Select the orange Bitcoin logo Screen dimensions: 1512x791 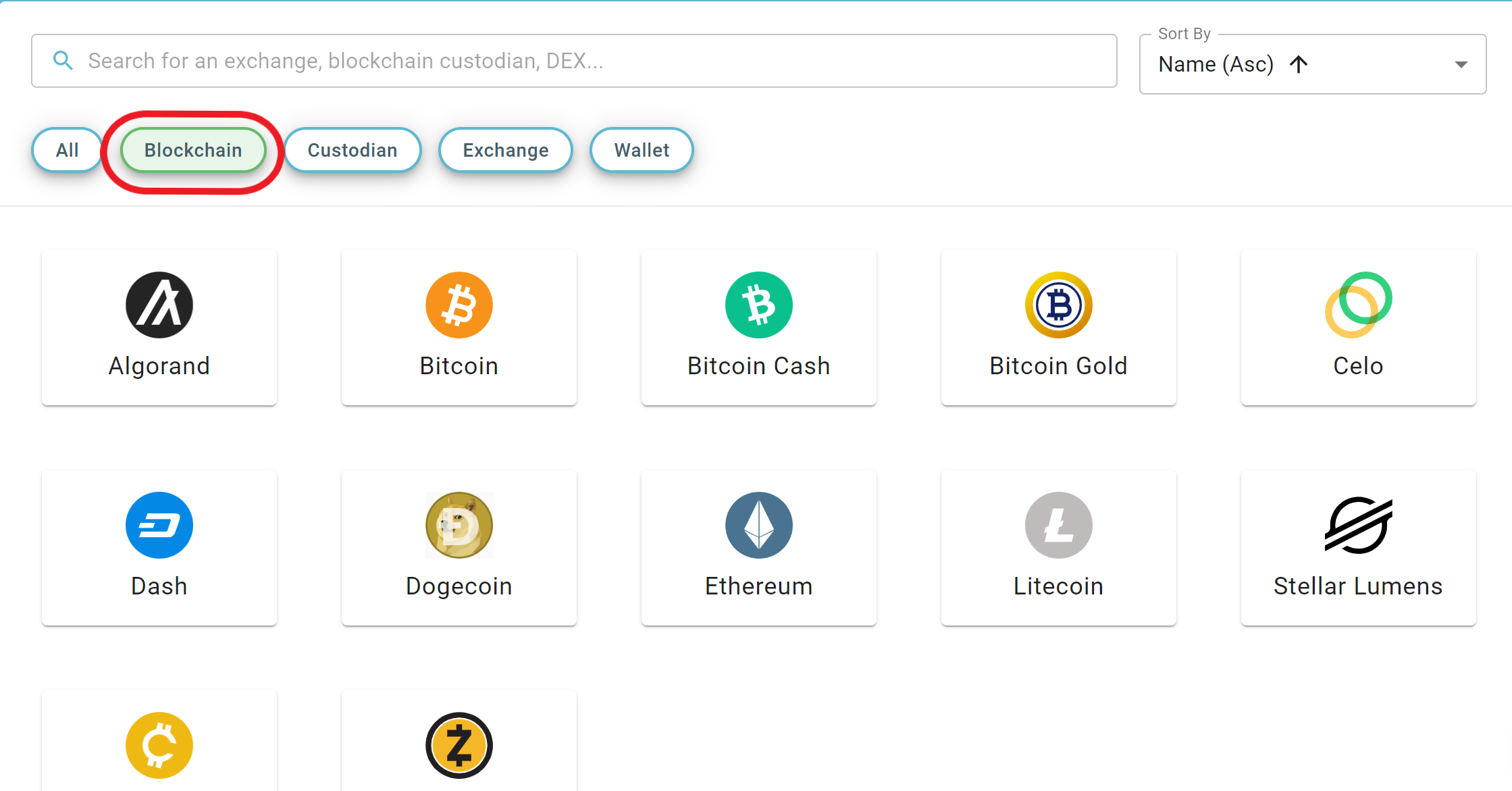[459, 305]
